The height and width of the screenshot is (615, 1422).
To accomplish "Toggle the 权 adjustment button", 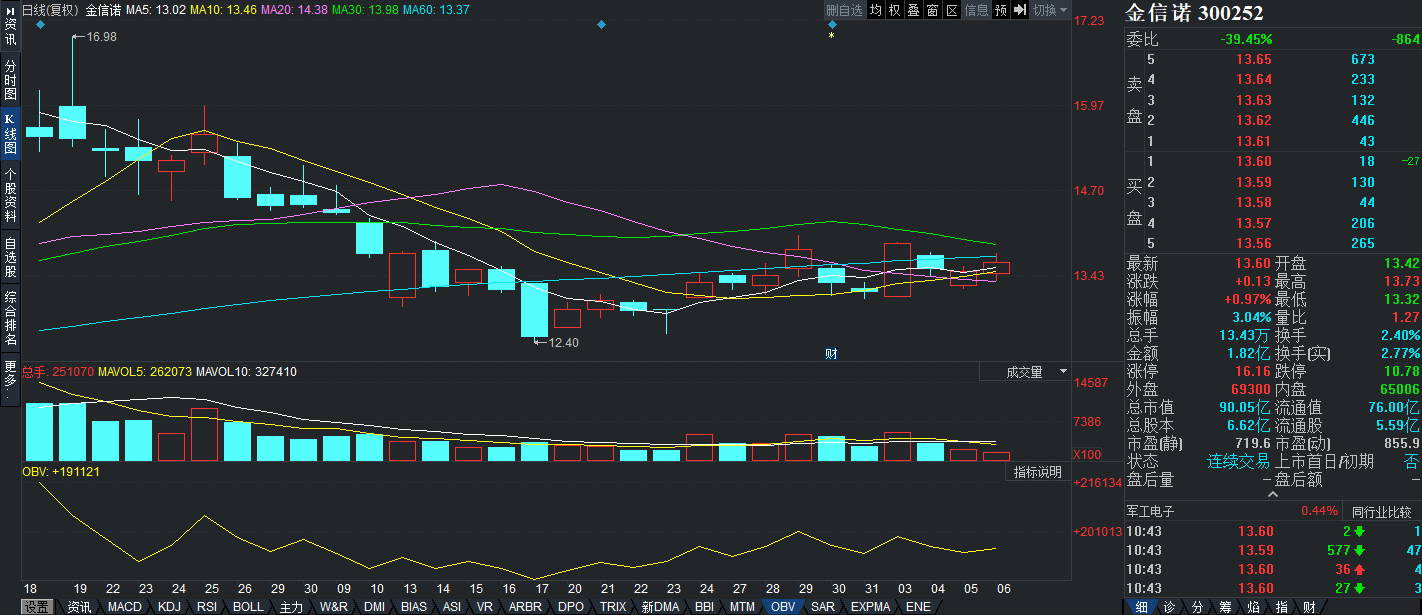I will 895,10.
